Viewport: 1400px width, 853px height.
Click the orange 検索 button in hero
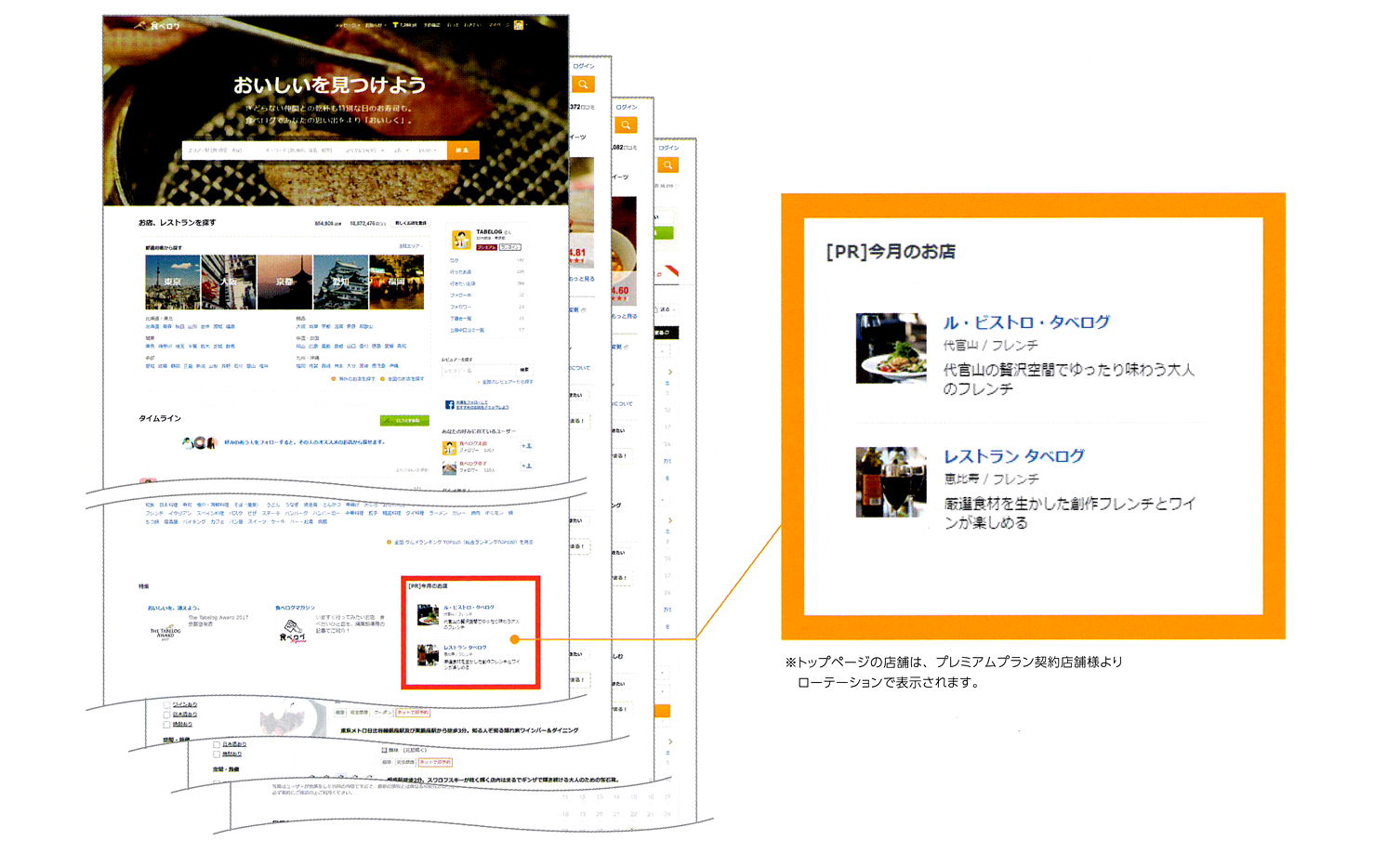(x=463, y=151)
